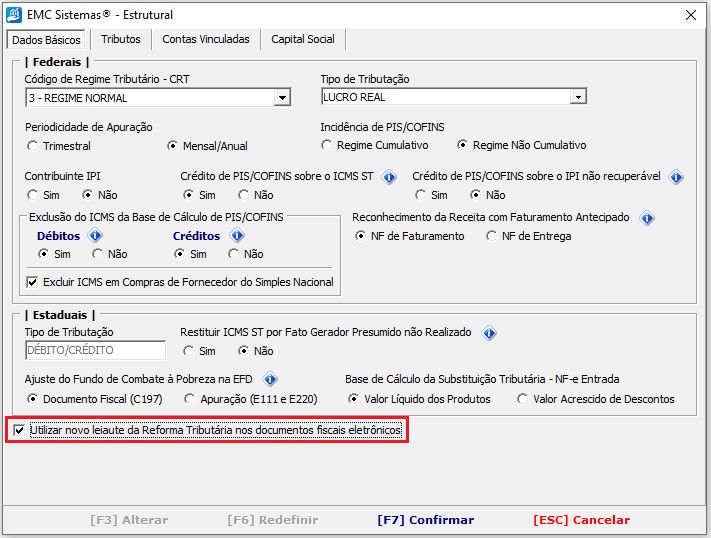Screen dimensions: 711x538
Task: Click the 3 - REGIME NORMAL combo box text
Action: click(78, 98)
